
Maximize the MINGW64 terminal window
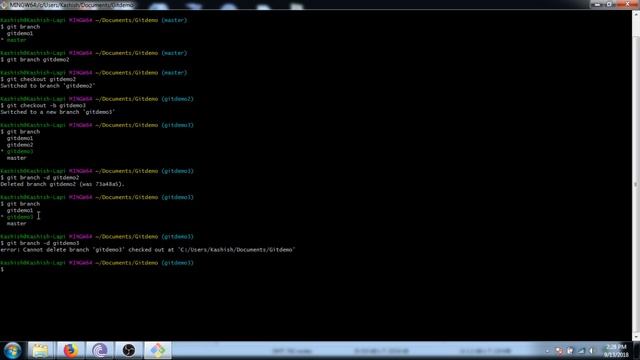click(x=609, y=4)
